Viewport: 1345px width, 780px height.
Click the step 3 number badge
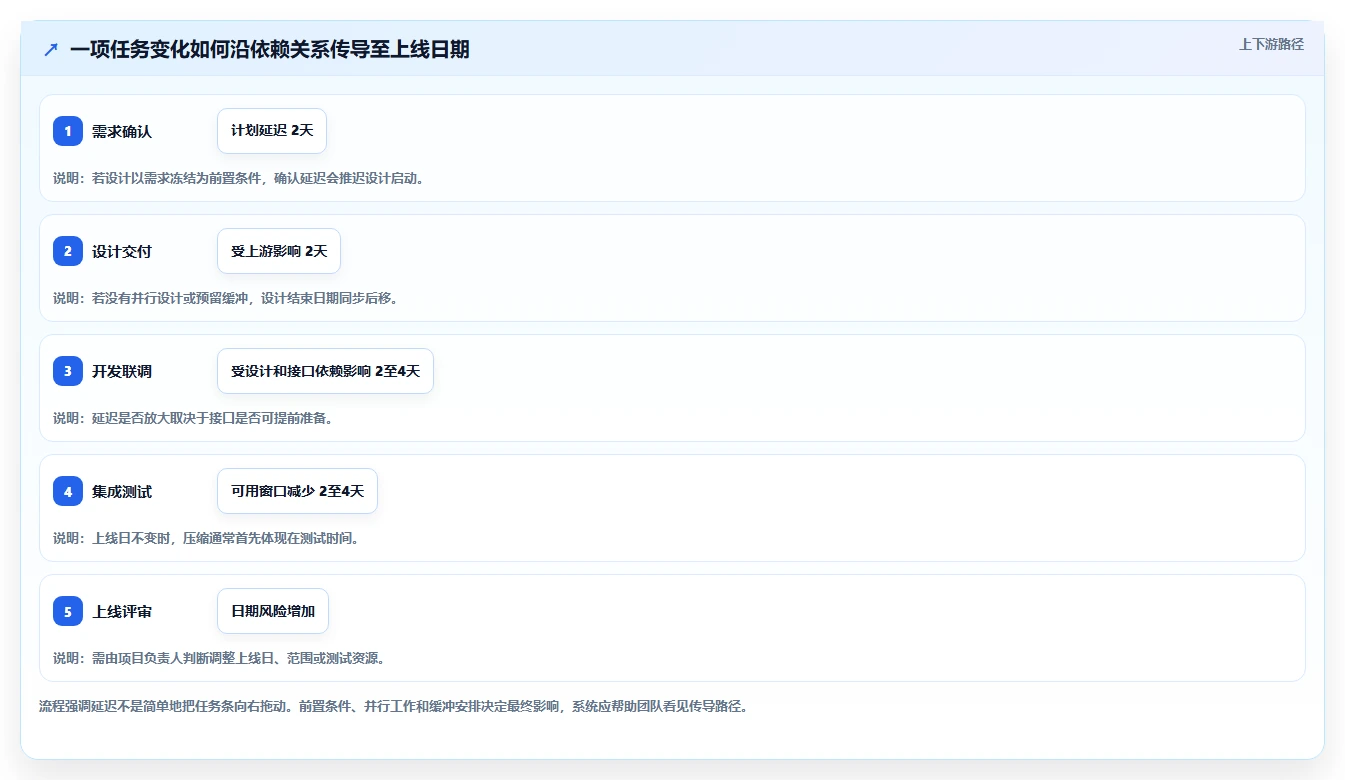coord(68,371)
